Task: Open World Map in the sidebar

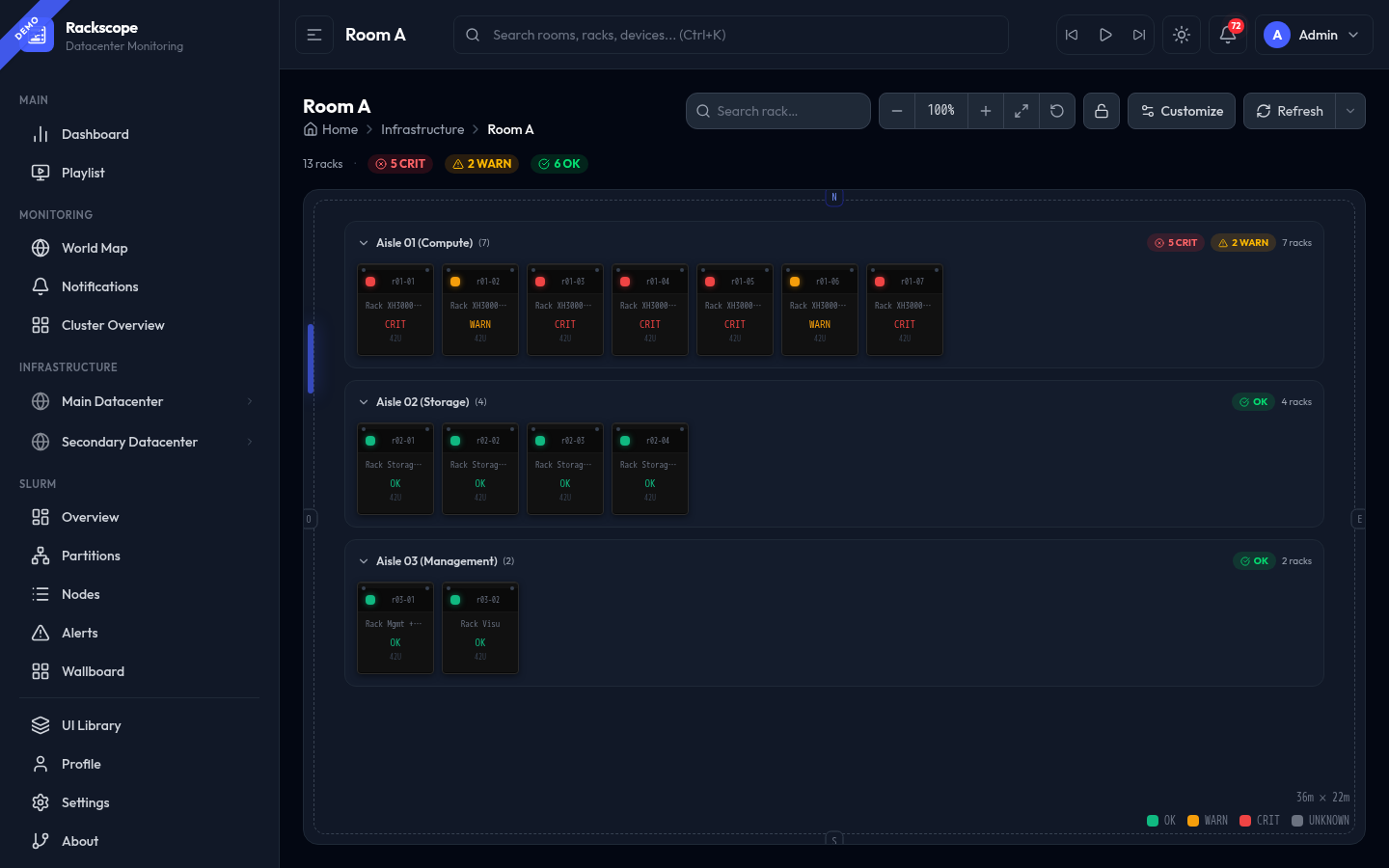Action: pos(95,248)
